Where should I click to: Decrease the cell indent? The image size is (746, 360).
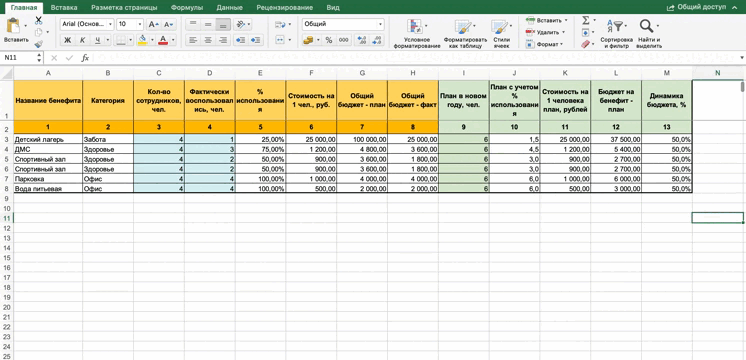[241, 39]
